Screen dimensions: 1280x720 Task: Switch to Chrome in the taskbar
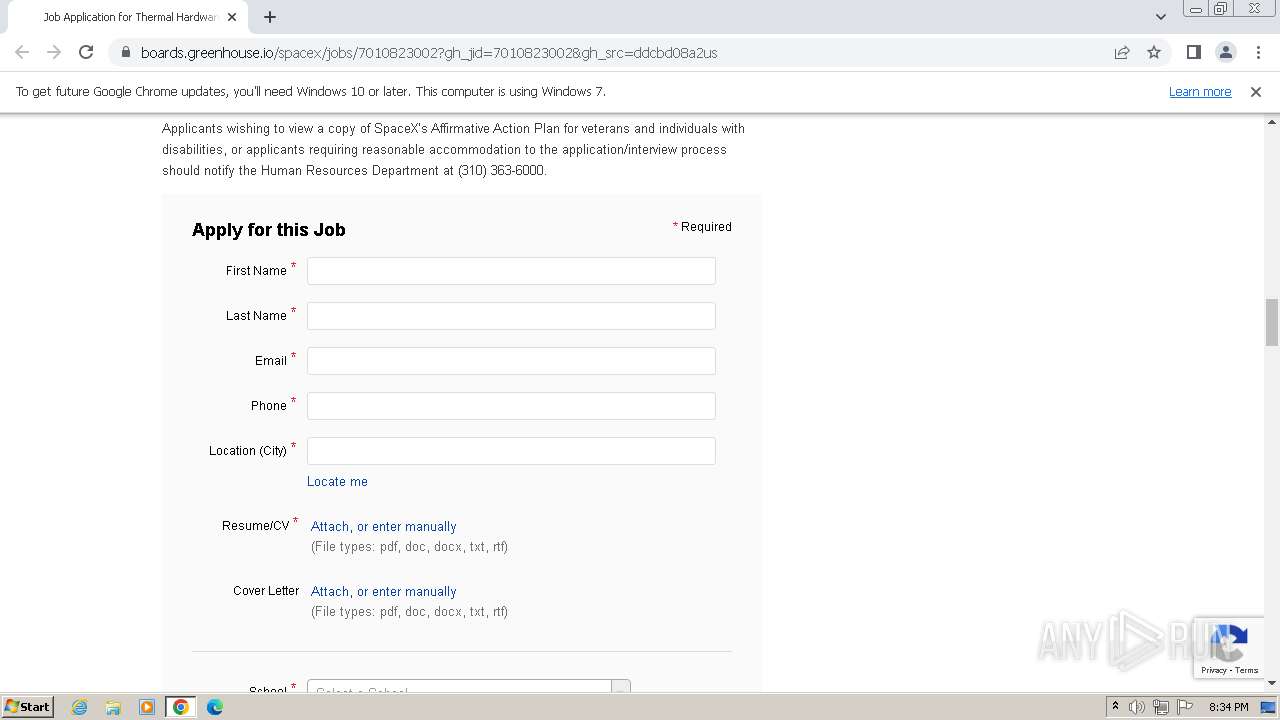click(181, 707)
